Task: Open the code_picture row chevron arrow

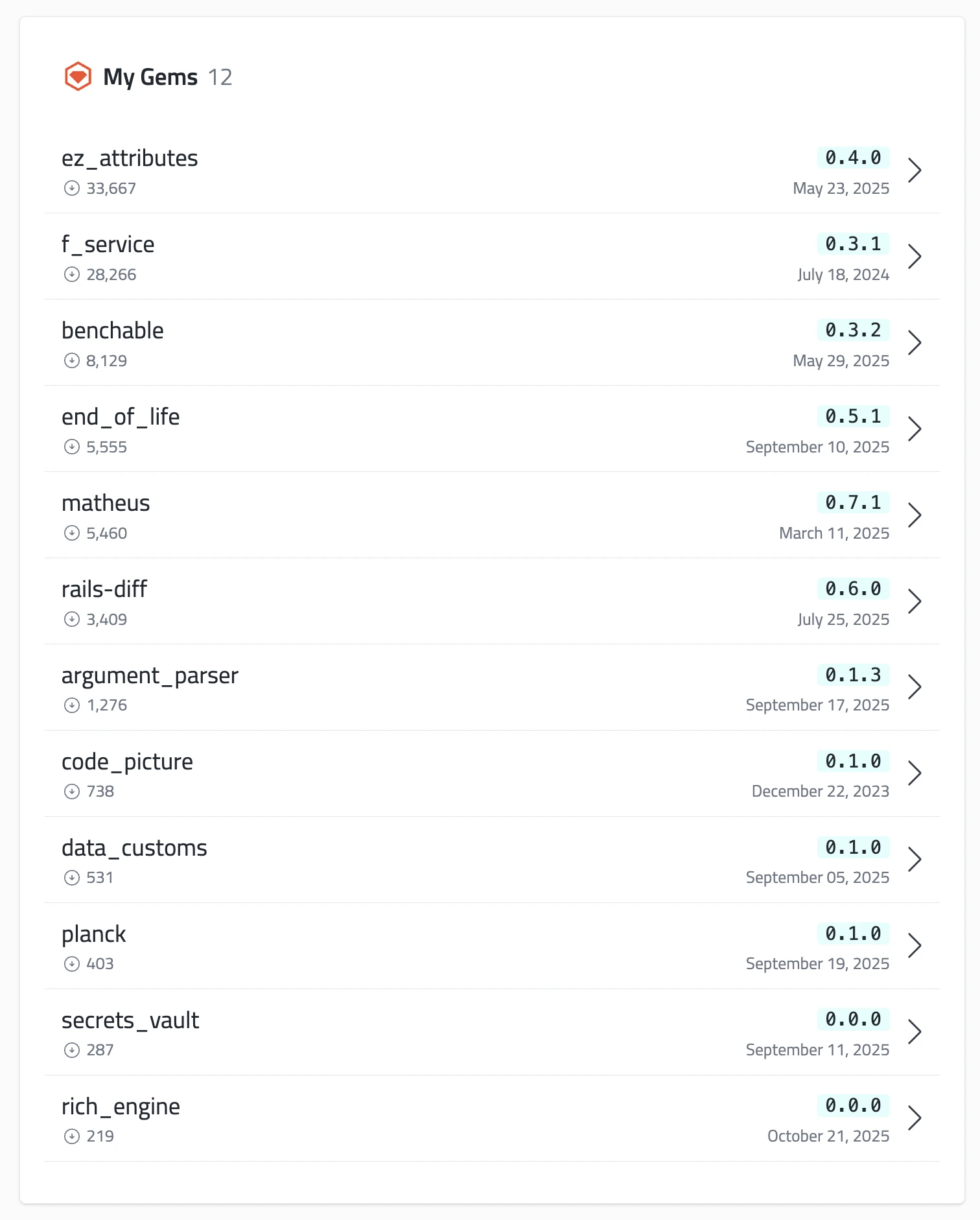Action: [915, 773]
